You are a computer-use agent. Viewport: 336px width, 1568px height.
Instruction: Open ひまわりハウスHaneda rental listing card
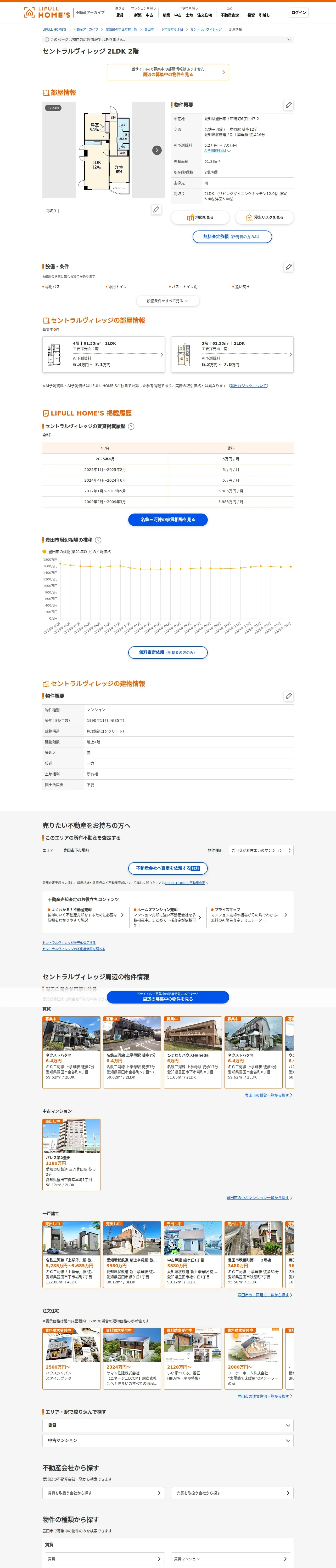pos(193,1052)
